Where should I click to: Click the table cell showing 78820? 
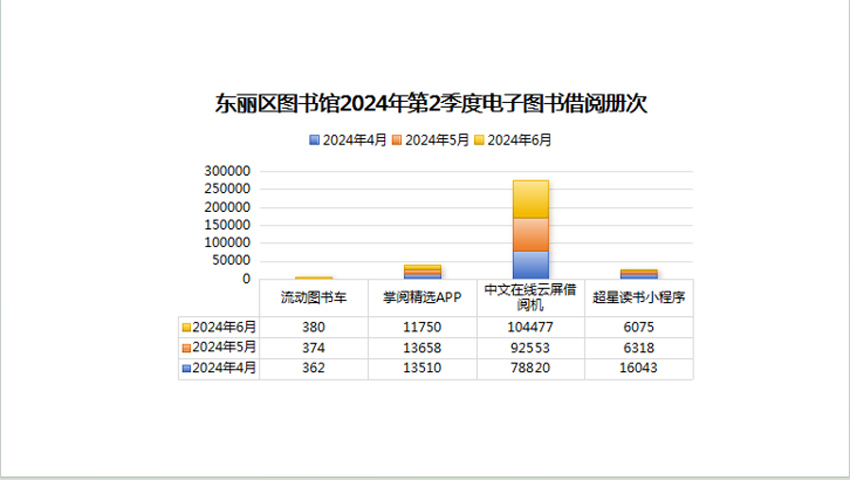pyautogui.click(x=530, y=368)
